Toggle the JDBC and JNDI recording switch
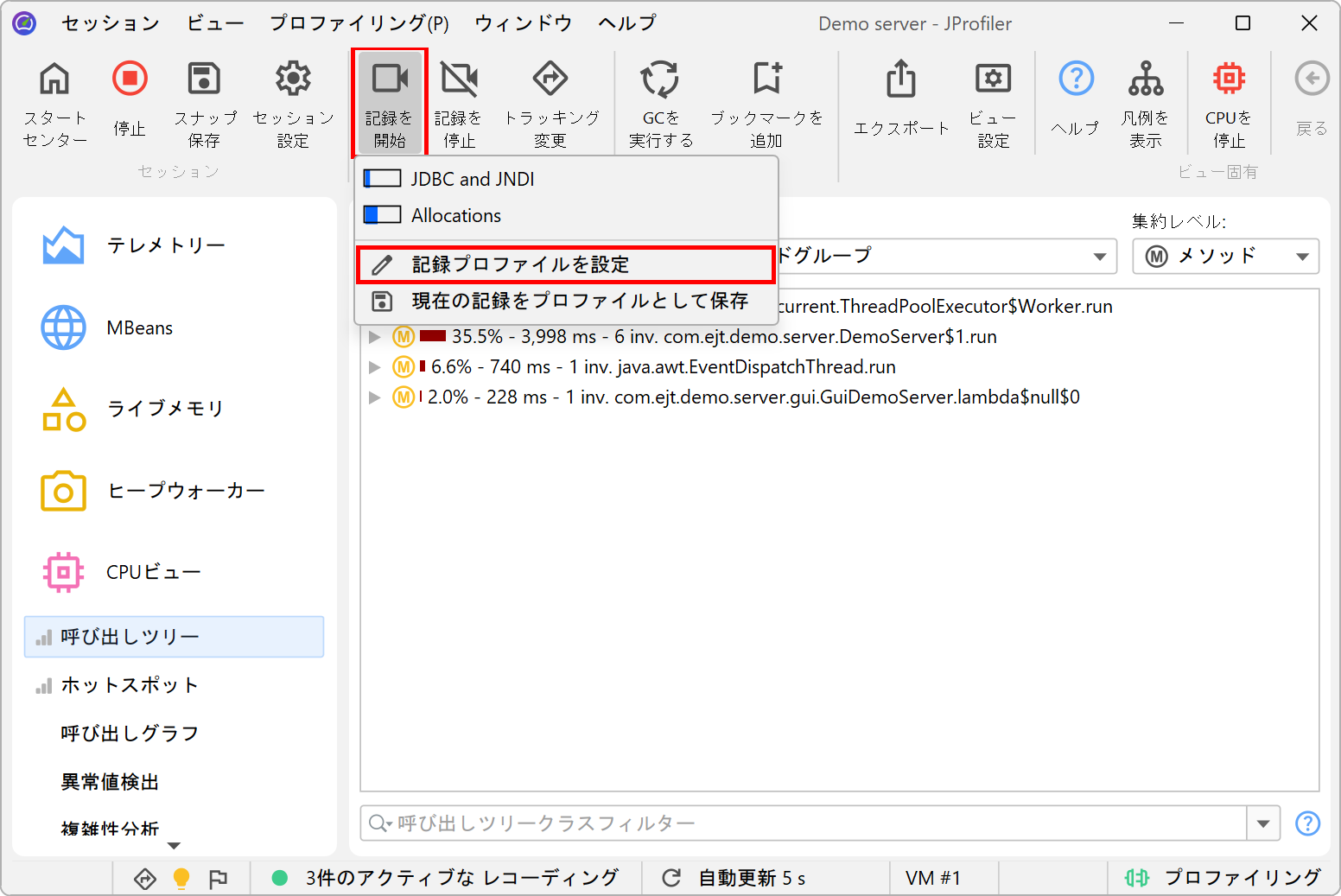 (x=382, y=179)
